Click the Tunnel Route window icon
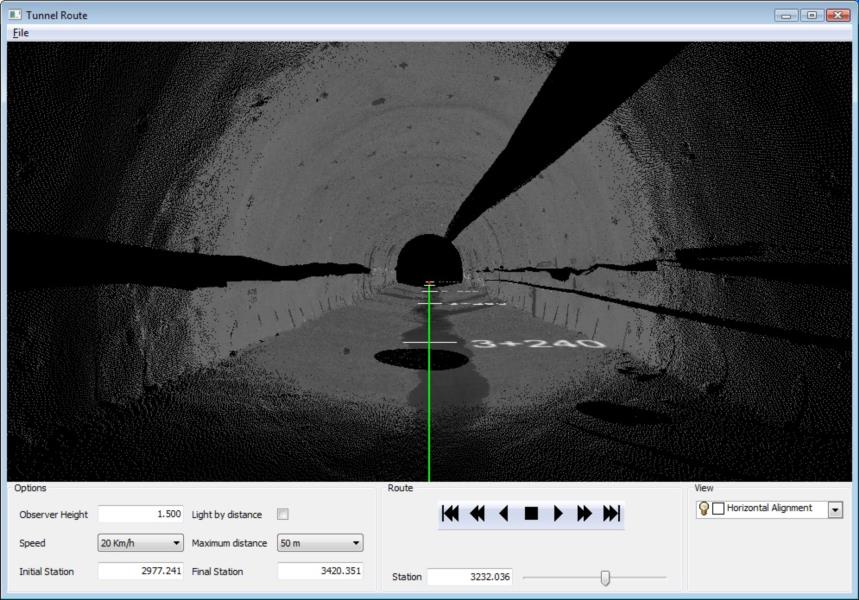859x600 pixels. (x=15, y=15)
